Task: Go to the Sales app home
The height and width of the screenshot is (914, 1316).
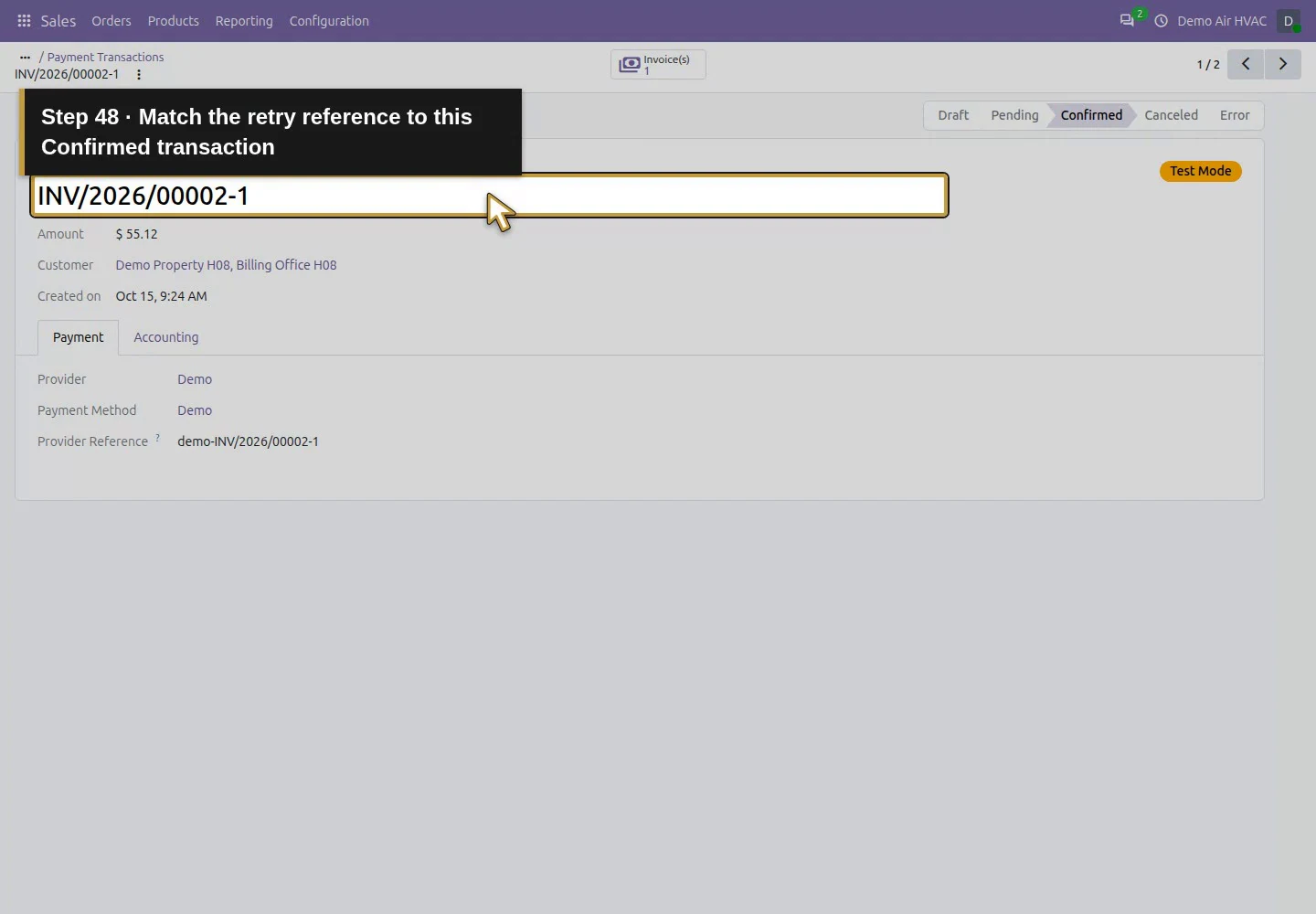Action: tap(58, 21)
